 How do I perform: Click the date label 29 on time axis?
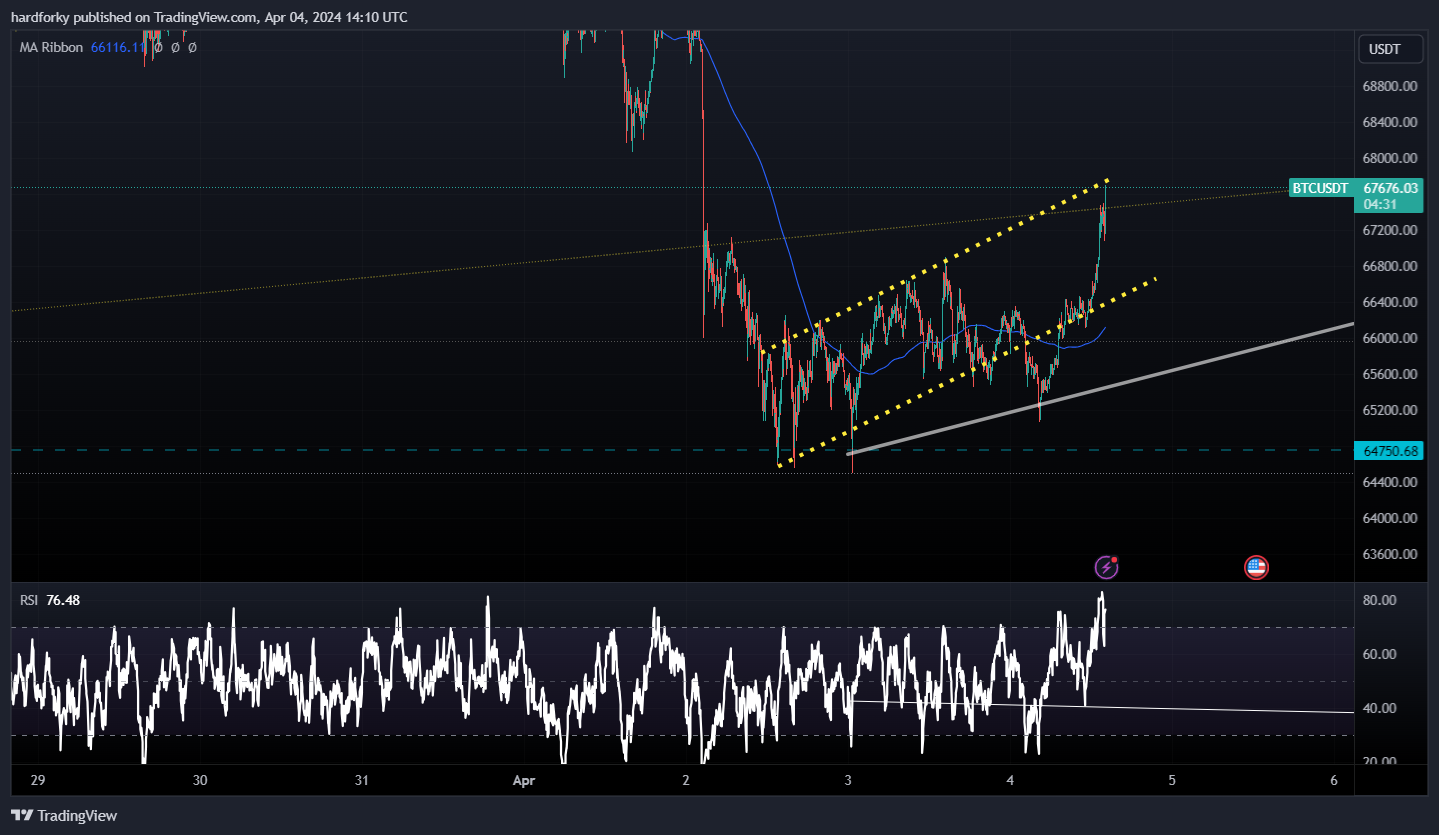tap(38, 780)
